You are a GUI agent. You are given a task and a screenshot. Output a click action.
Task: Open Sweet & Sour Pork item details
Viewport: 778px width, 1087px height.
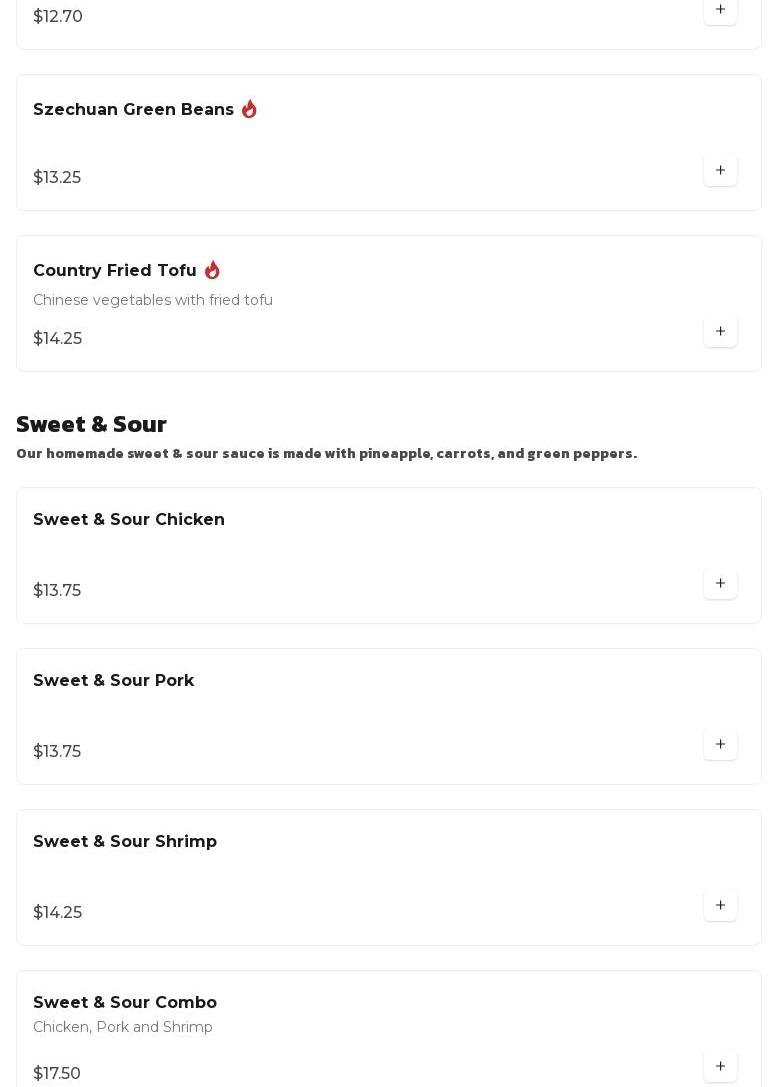(x=388, y=716)
